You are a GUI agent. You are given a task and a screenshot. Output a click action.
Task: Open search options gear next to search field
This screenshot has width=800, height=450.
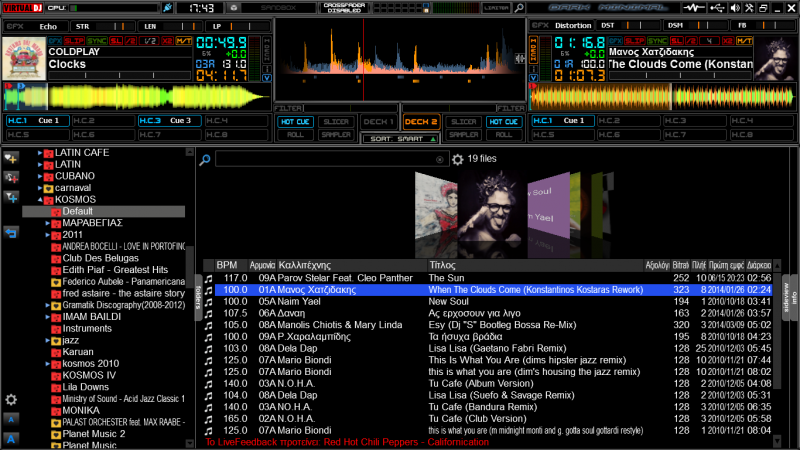(458, 159)
